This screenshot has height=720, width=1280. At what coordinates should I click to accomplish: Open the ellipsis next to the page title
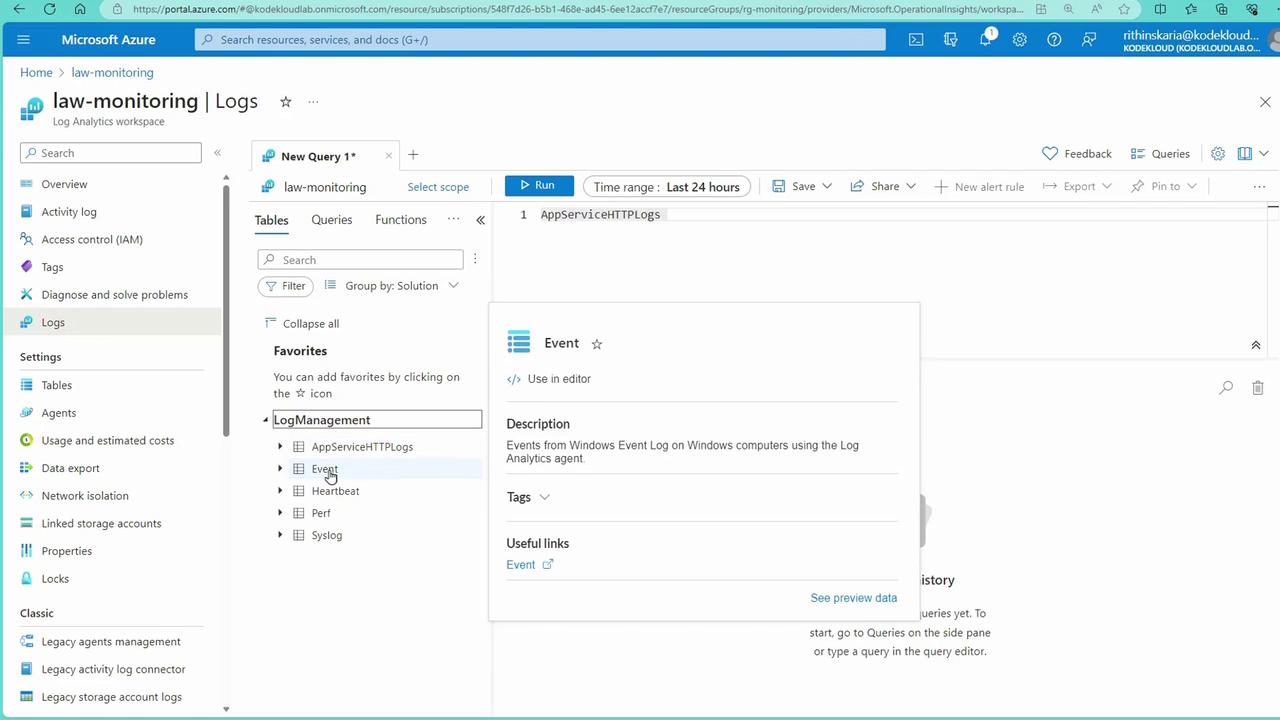(x=313, y=101)
